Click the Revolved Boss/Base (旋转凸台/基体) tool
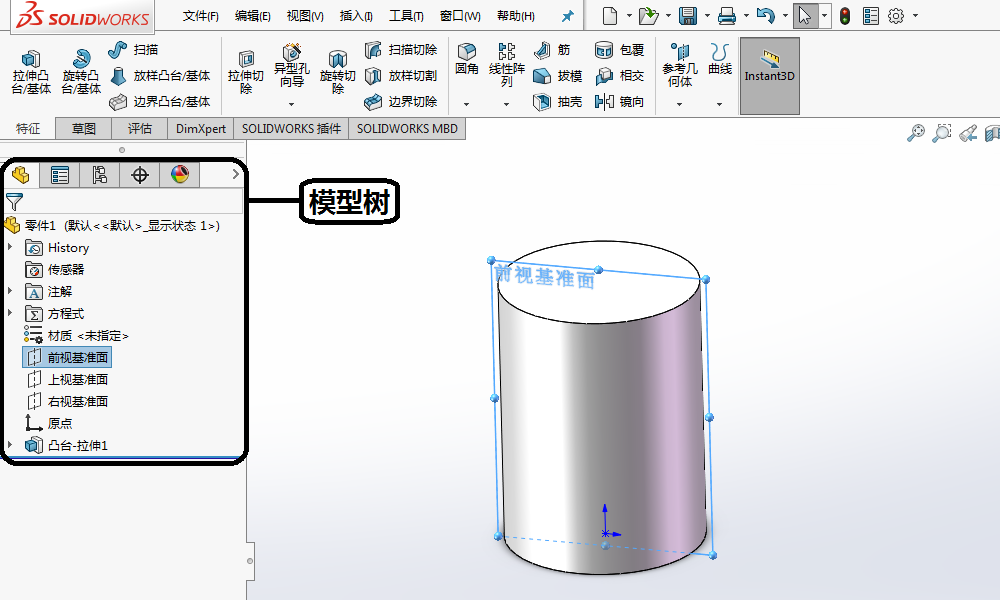The height and width of the screenshot is (600, 1000). pos(81,72)
